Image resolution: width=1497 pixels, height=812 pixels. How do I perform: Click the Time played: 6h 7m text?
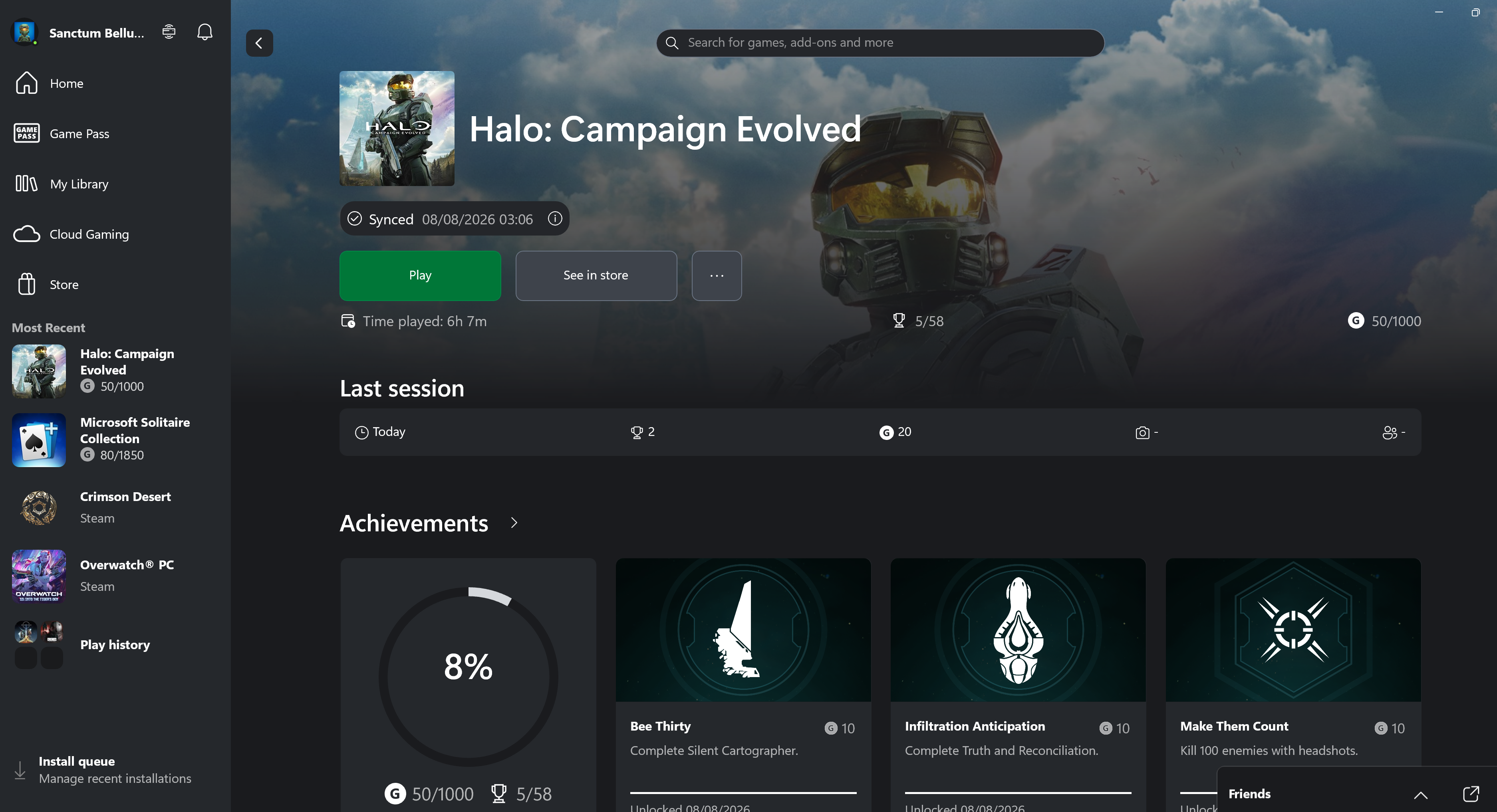click(425, 321)
